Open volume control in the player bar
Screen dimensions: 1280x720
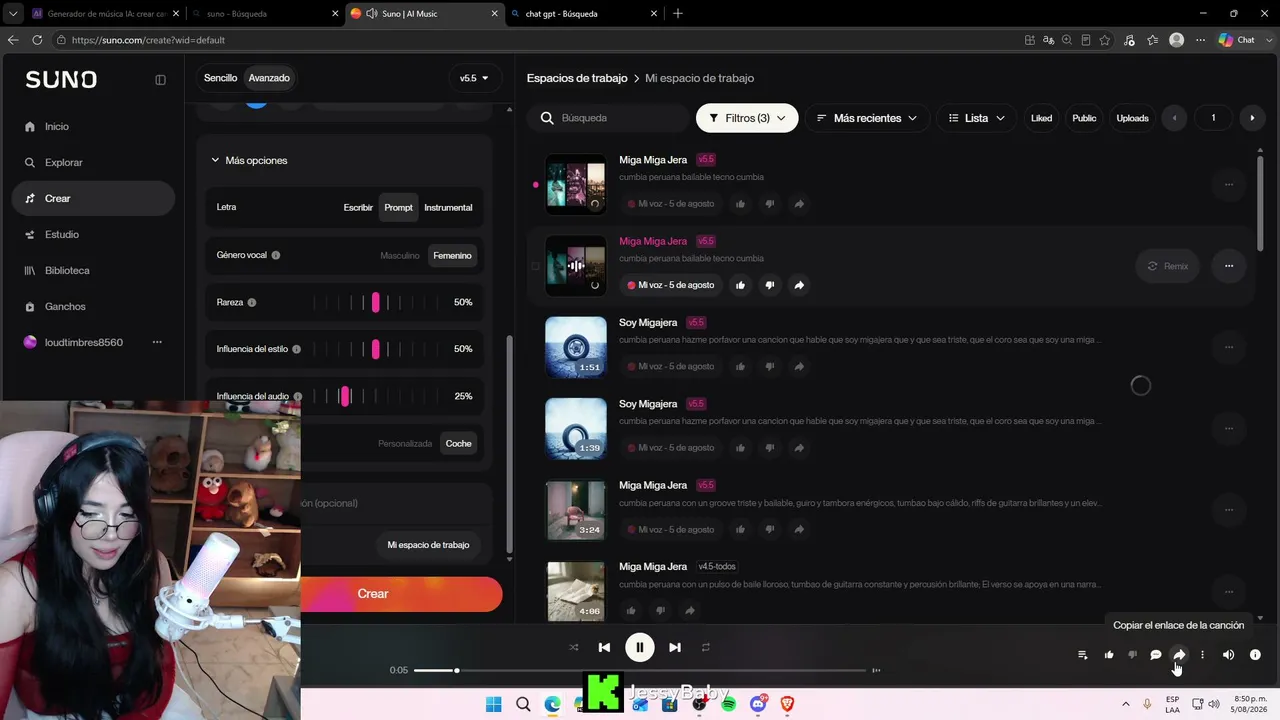[x=1228, y=655]
